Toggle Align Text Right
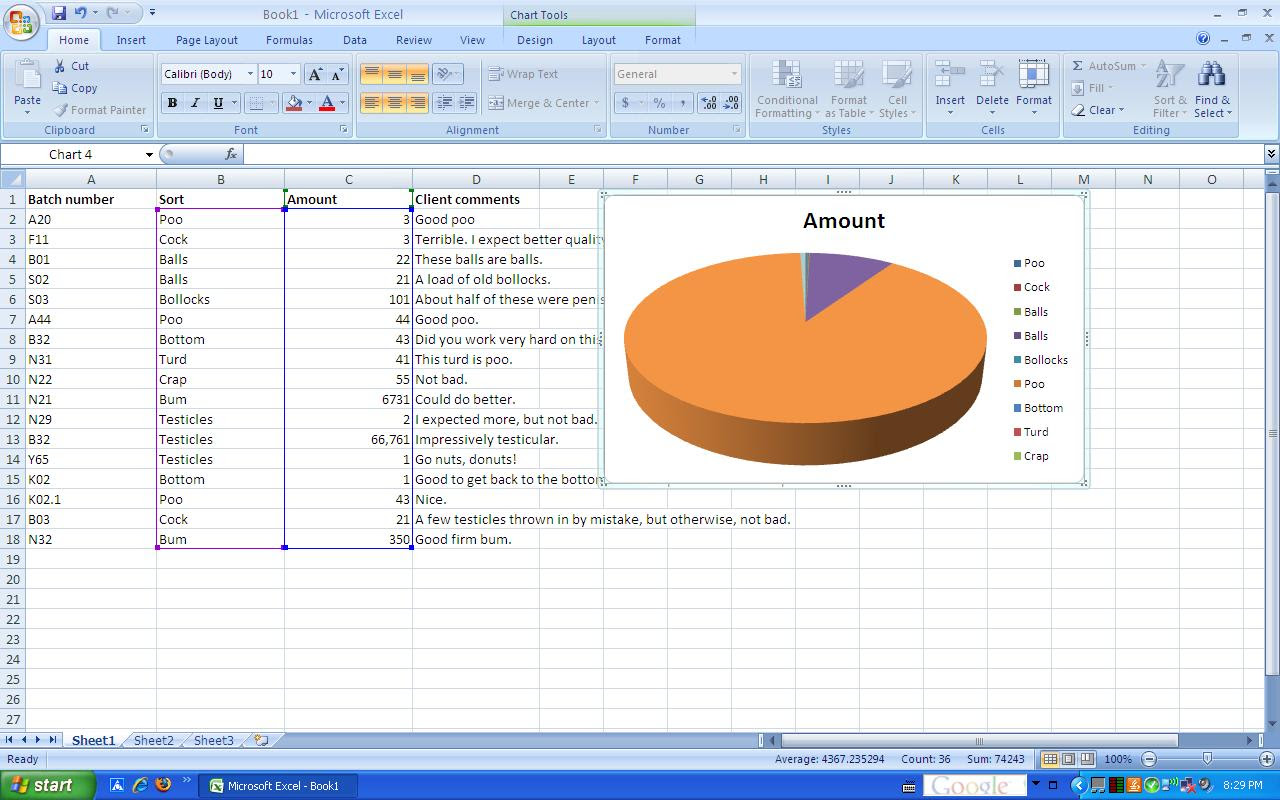 point(417,103)
